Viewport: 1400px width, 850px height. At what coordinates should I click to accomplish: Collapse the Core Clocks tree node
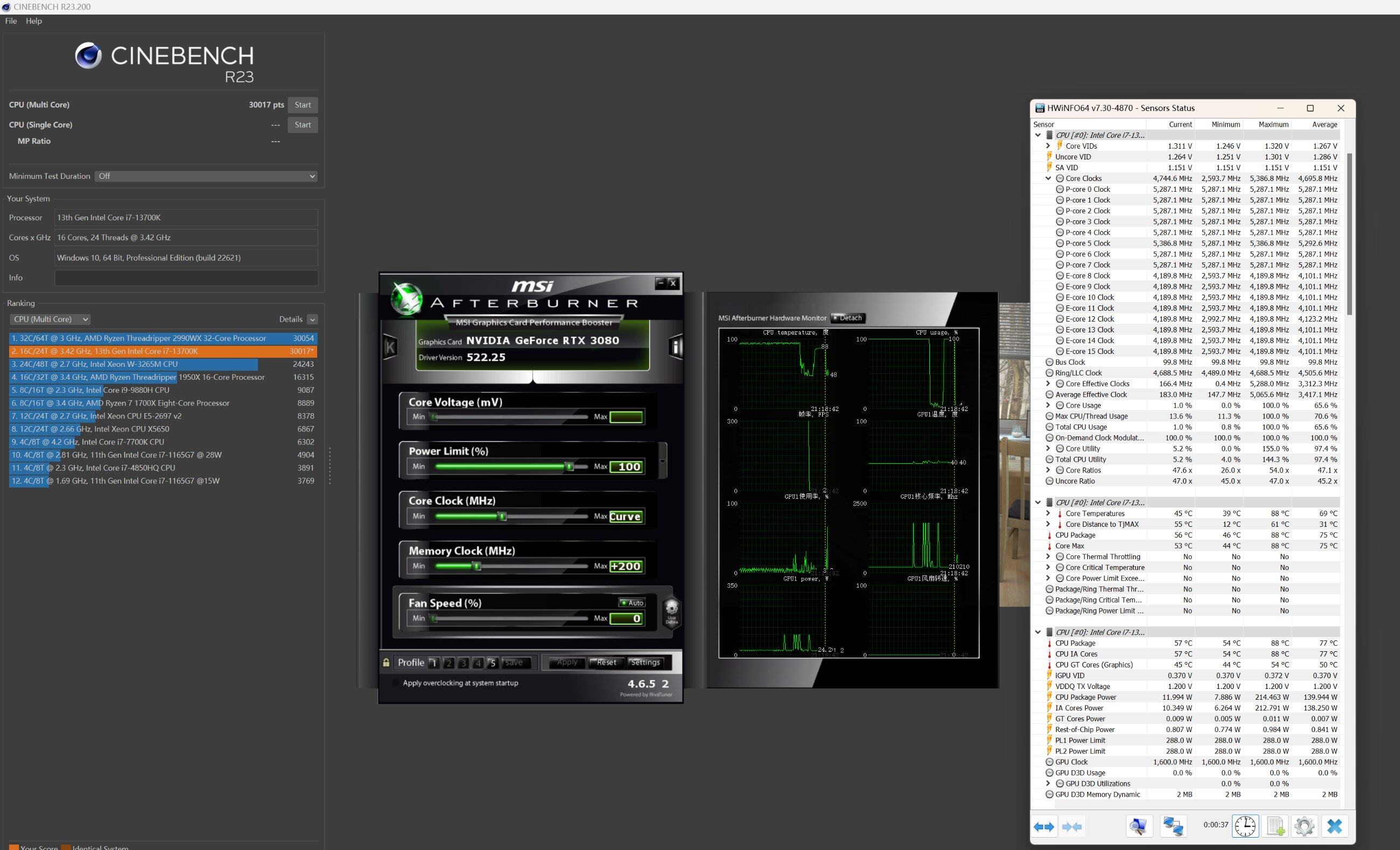pos(1048,178)
